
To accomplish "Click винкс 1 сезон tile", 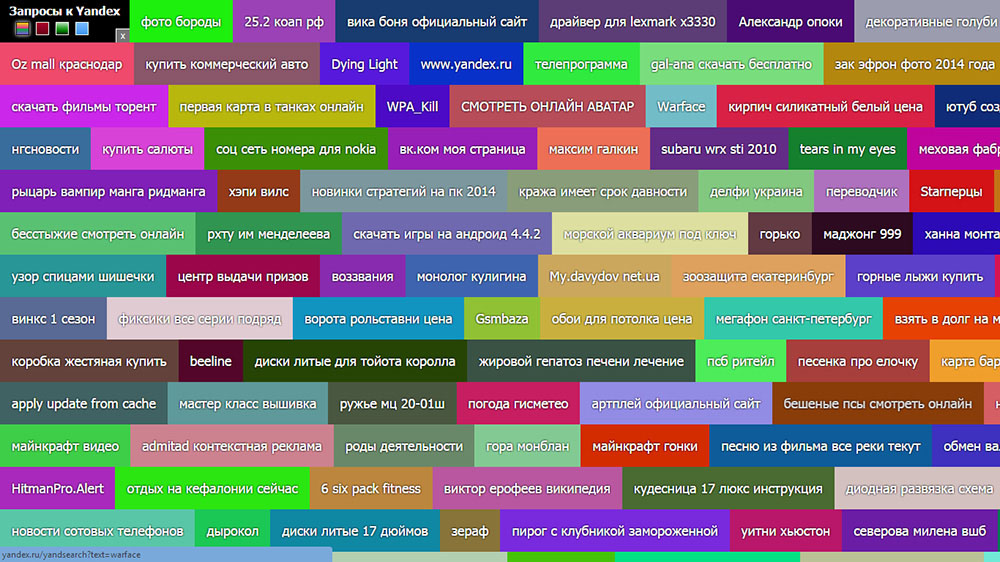I will coord(53,318).
